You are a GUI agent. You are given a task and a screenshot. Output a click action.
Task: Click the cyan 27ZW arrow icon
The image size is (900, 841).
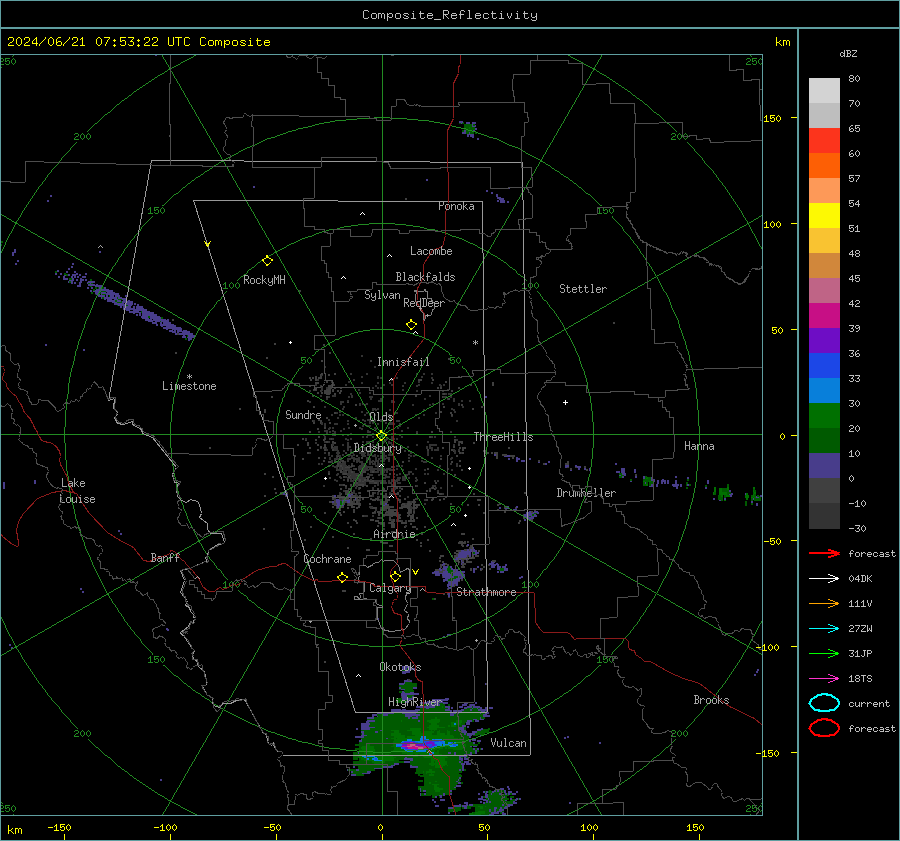(x=824, y=629)
